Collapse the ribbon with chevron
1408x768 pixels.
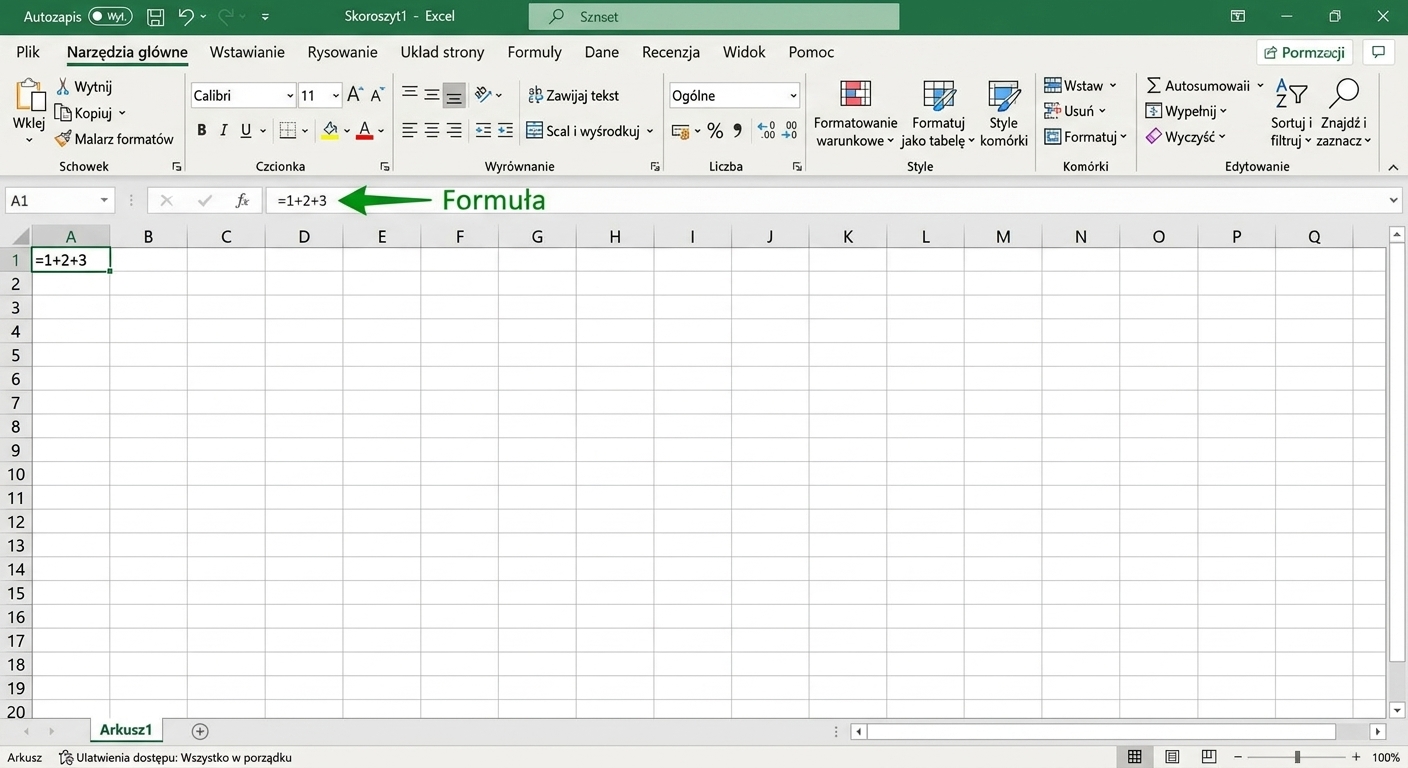click(x=1393, y=166)
